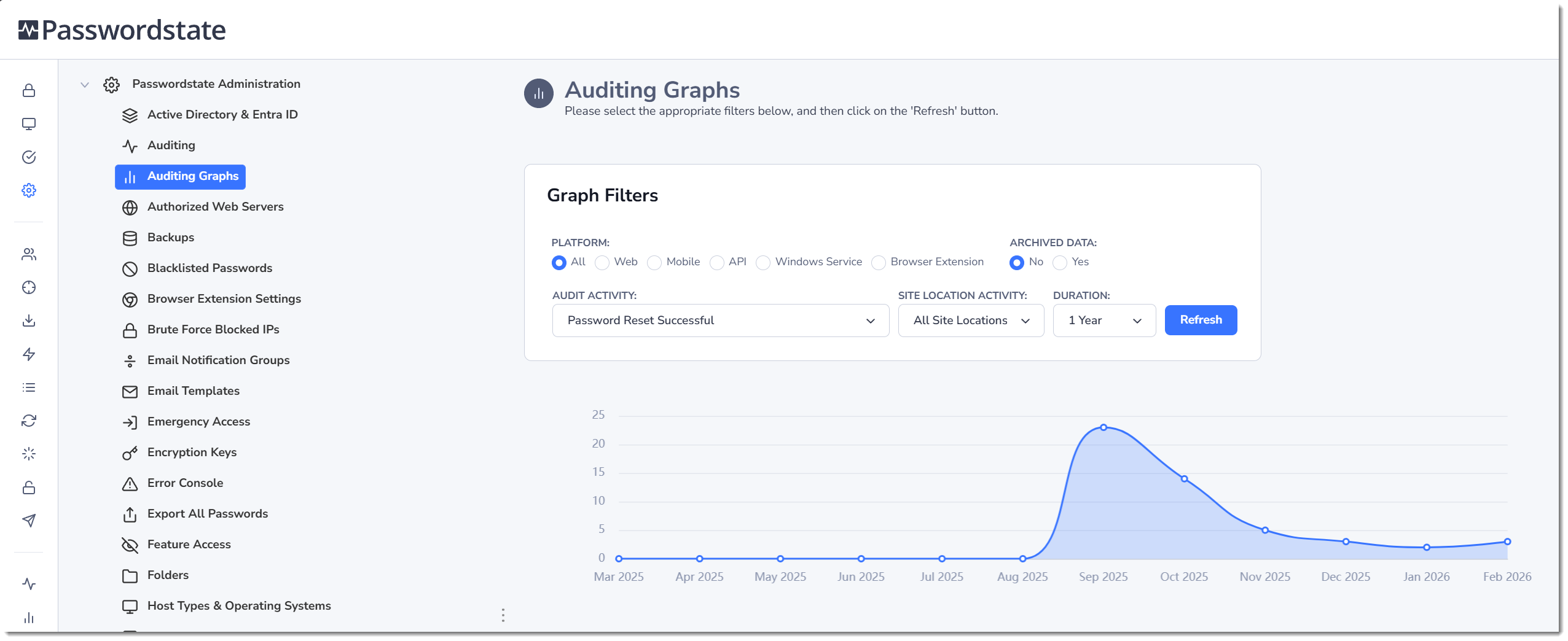Click the warning triangle beside Error Console
Screen dimensions: 1568x641
(x=130, y=484)
